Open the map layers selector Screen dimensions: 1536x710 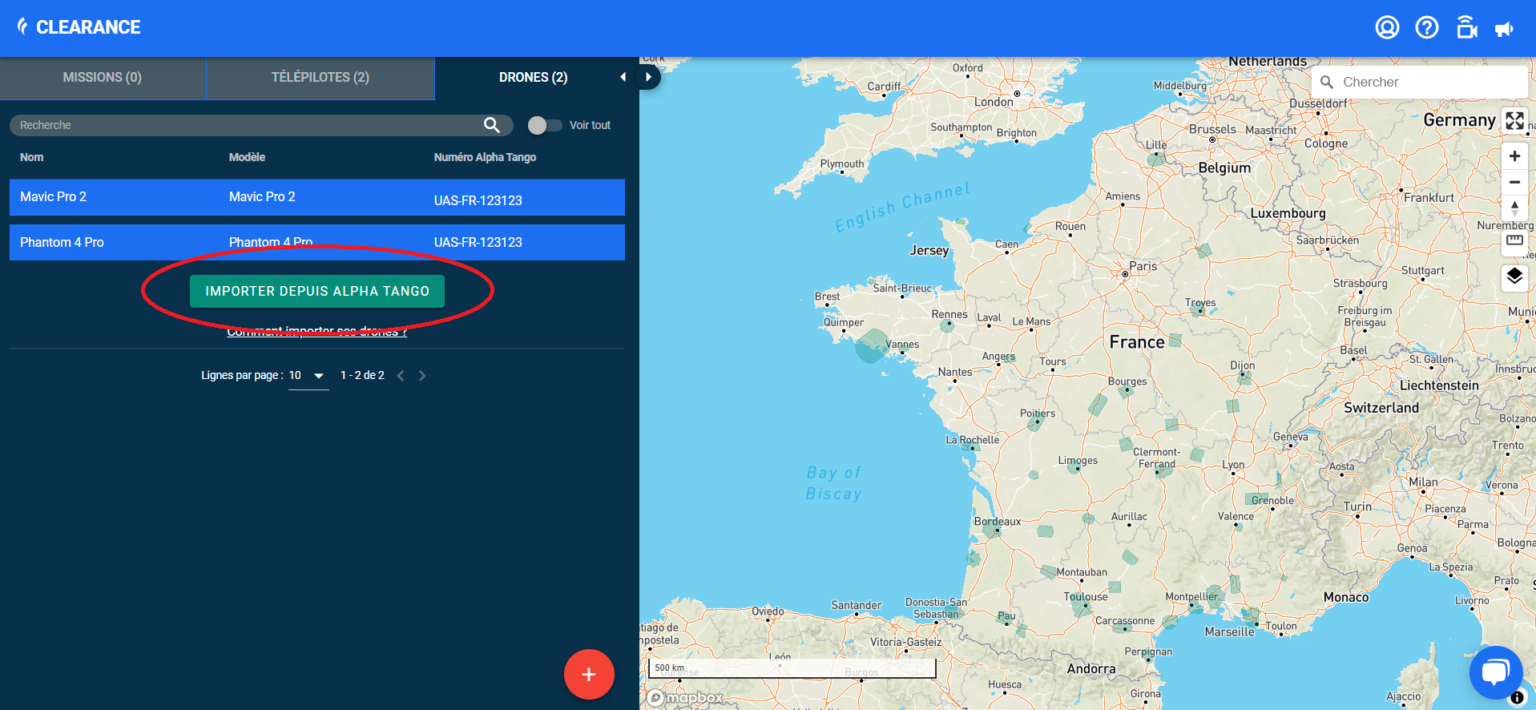[x=1514, y=277]
